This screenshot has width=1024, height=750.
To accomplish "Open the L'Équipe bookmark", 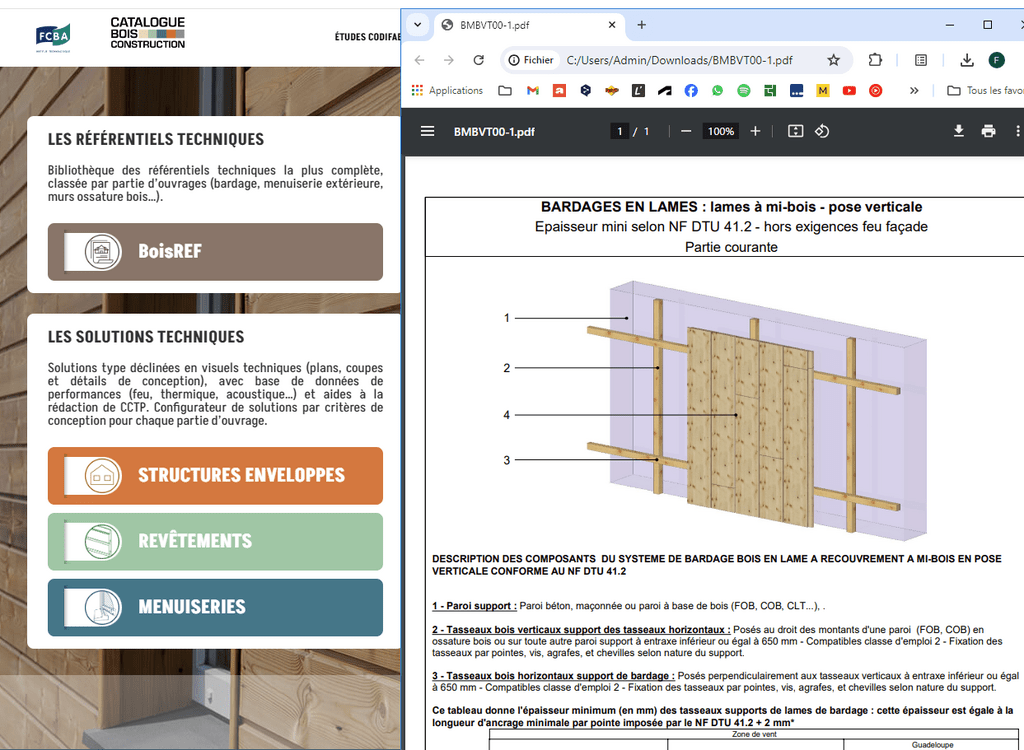I will [638, 90].
